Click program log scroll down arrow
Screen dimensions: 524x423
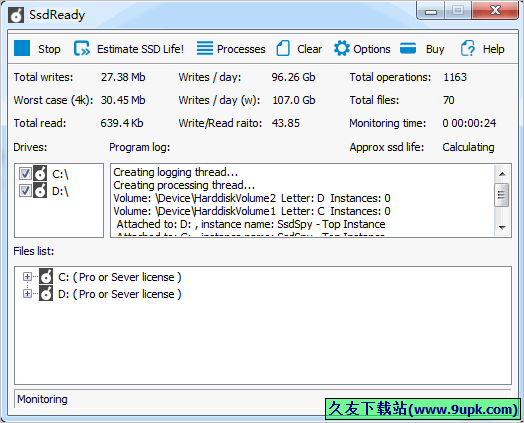(x=502, y=227)
